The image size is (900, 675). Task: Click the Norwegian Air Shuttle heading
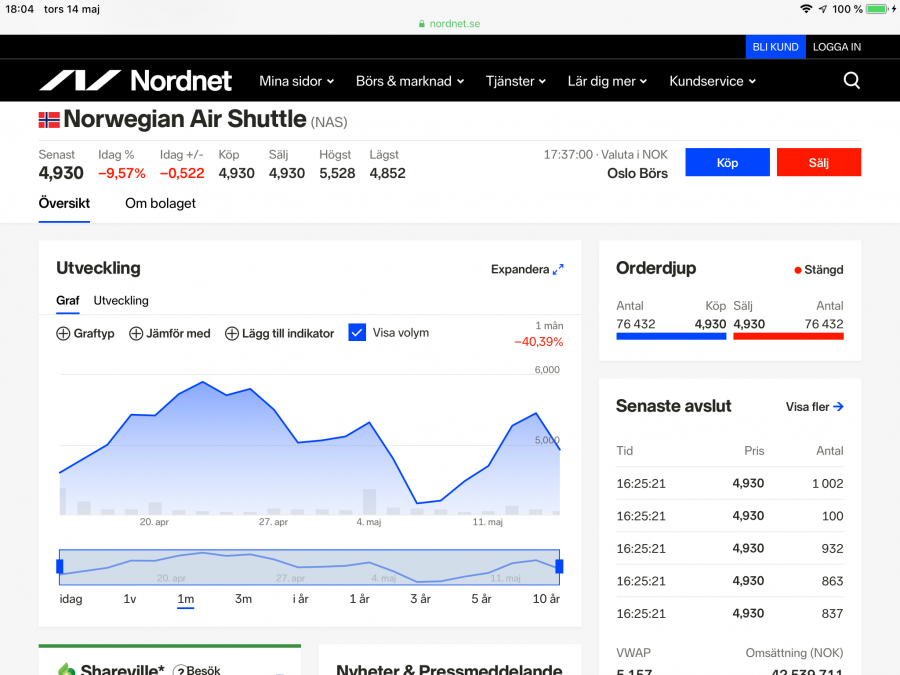(x=185, y=119)
